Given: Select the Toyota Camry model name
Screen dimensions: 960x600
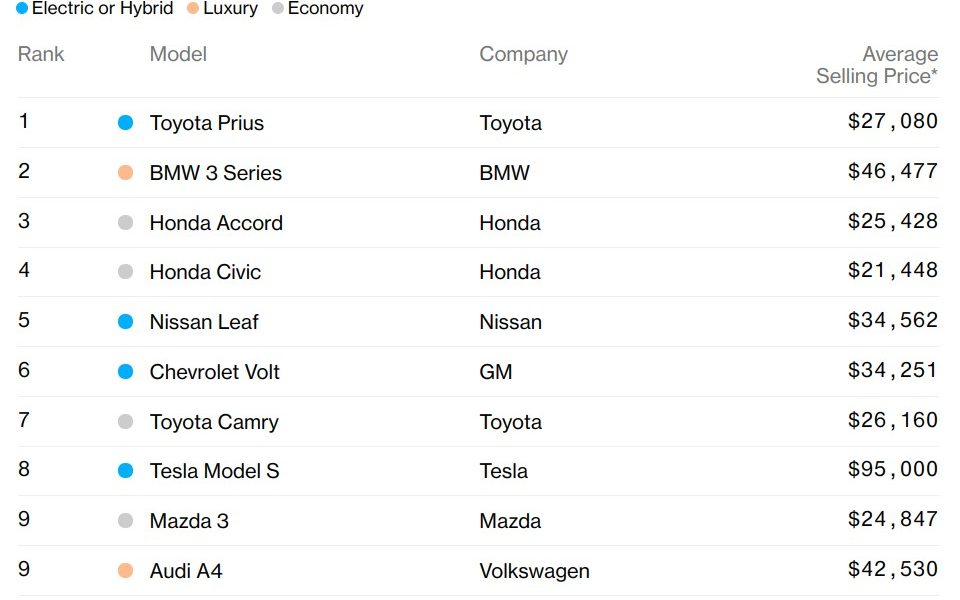Looking at the screenshot, I should click(214, 422).
